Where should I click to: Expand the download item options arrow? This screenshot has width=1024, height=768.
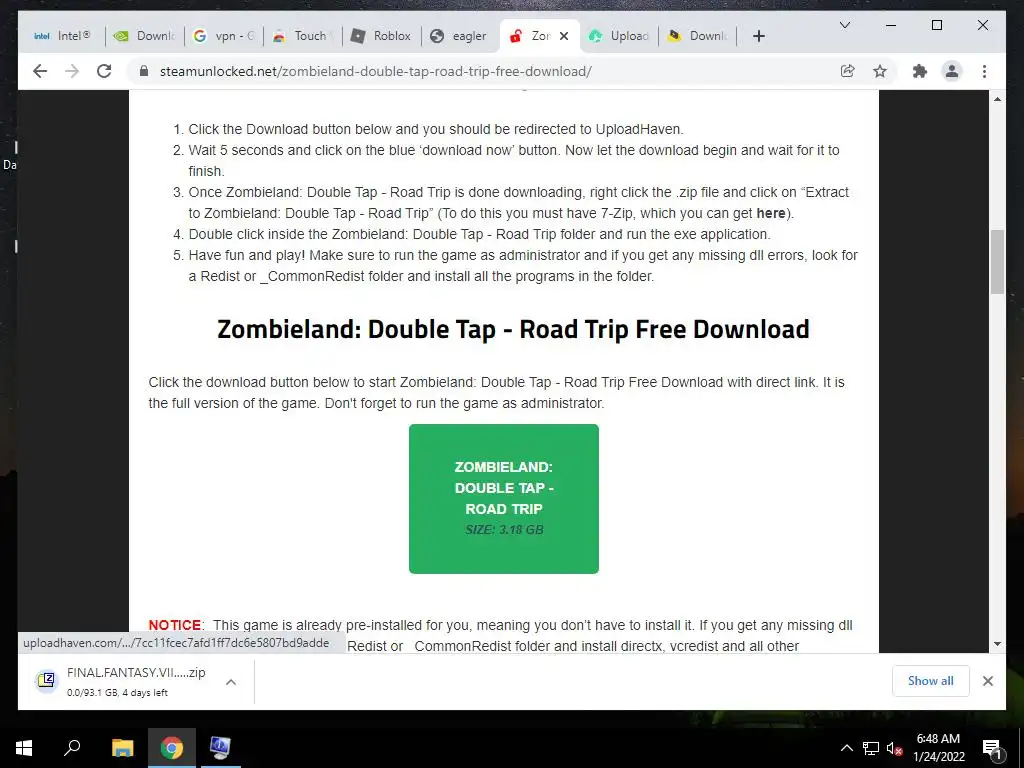pyautogui.click(x=231, y=682)
